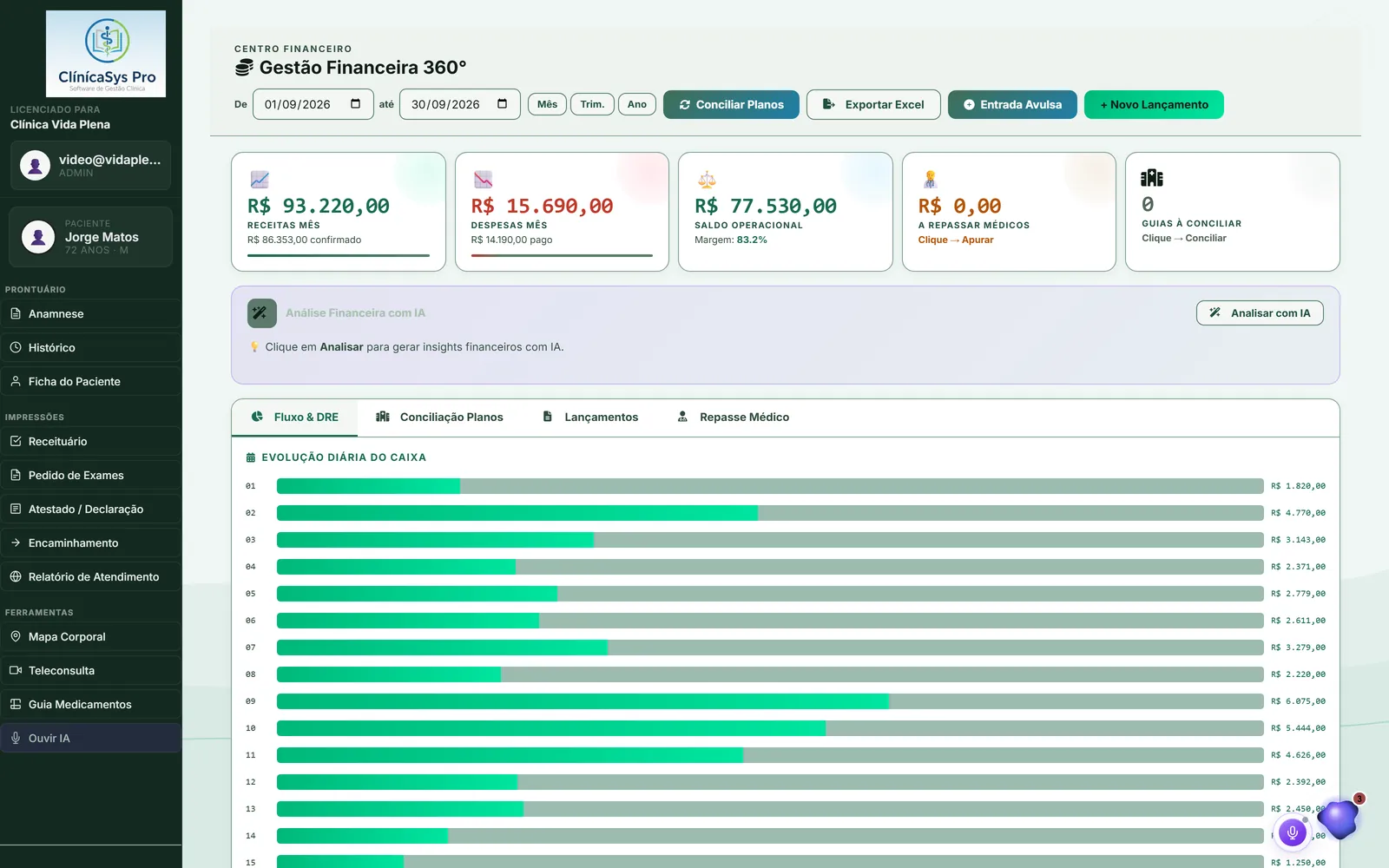1389x868 pixels.
Task: Select the Trim. period filter
Action: pos(592,104)
